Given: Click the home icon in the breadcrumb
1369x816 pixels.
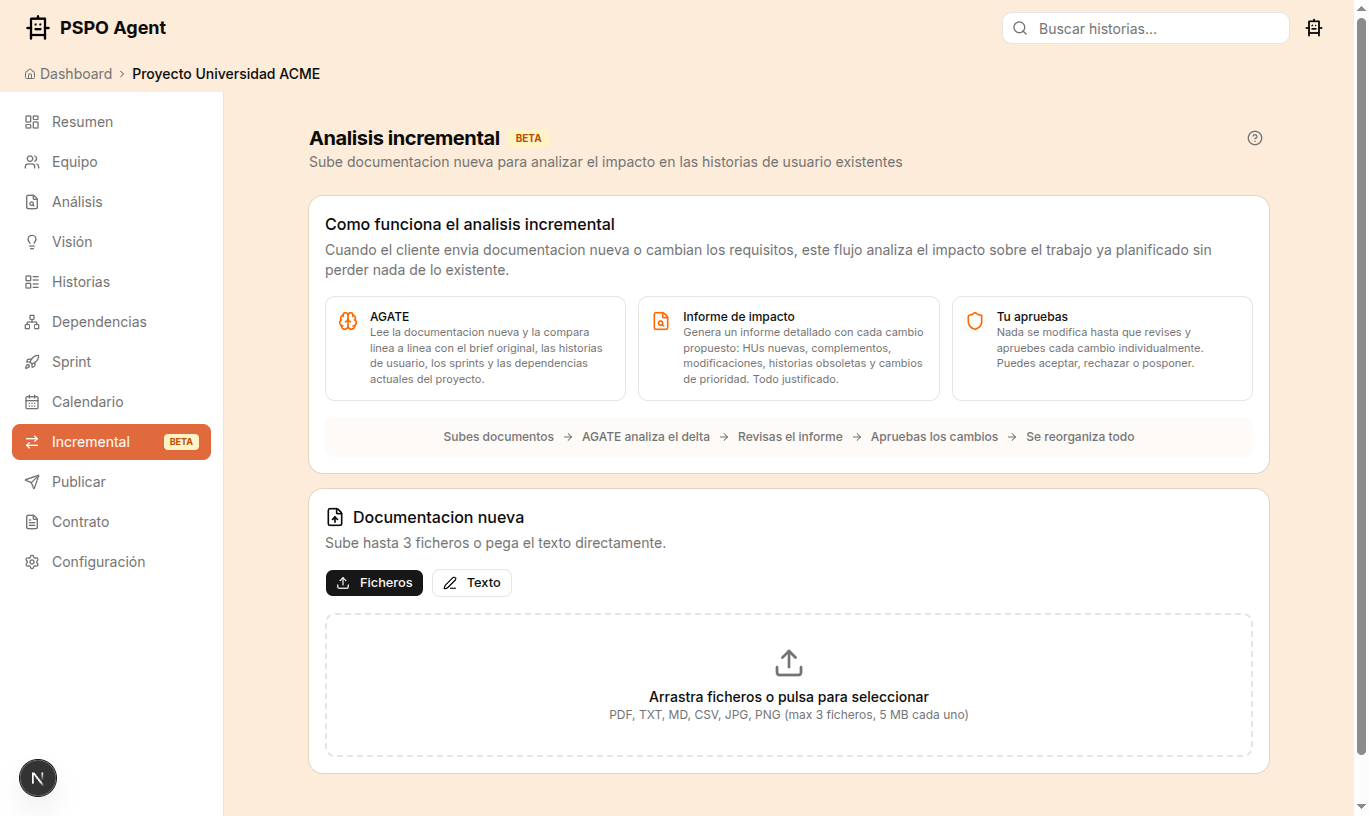Looking at the screenshot, I should coord(31,73).
